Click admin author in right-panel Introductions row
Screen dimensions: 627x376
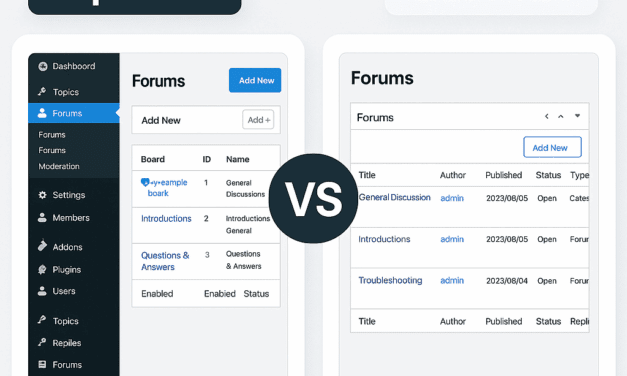[452, 239]
